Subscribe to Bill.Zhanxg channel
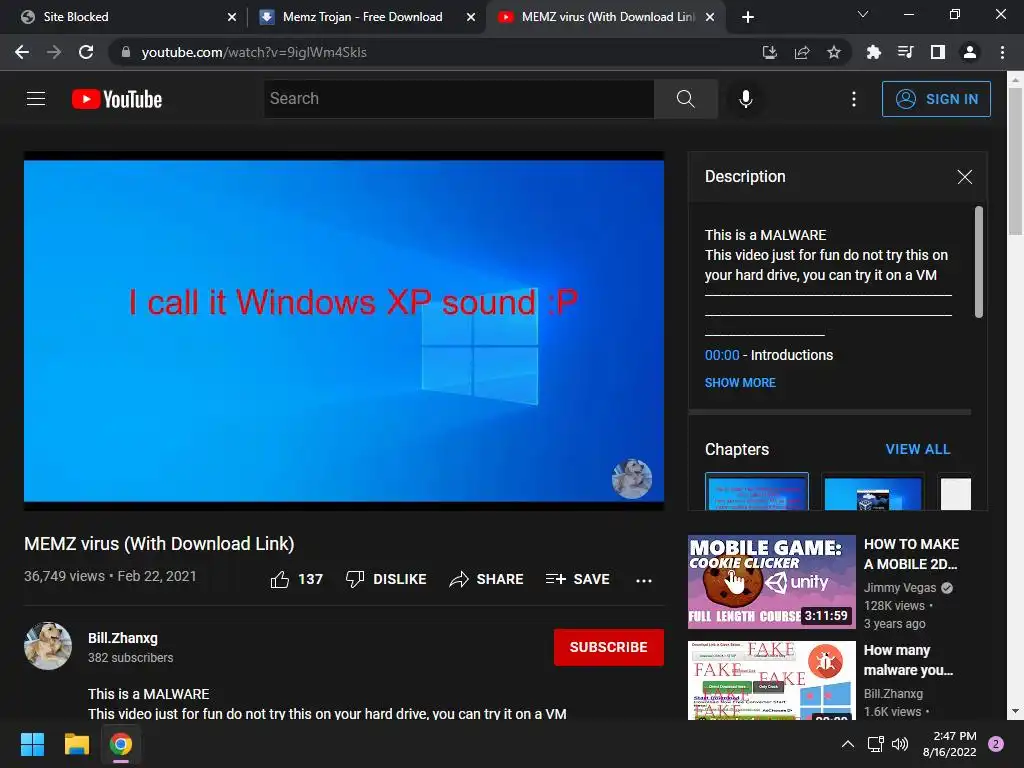 tap(609, 647)
